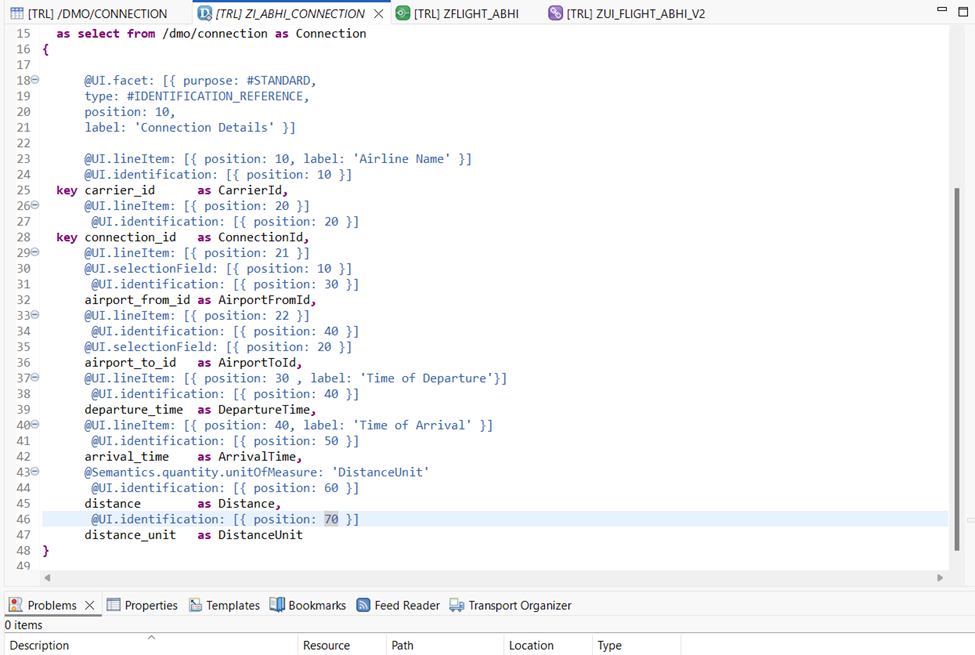The height and width of the screenshot is (655, 975).
Task: Fold the Time of Departure annotation at line 37
Action: point(36,378)
